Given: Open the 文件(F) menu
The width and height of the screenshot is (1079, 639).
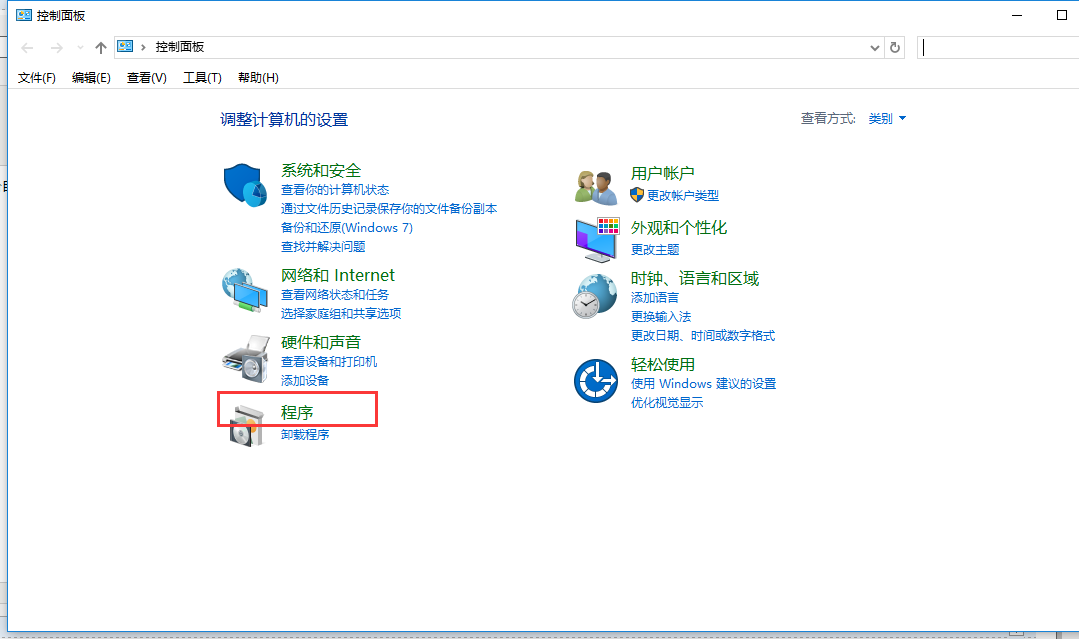Looking at the screenshot, I should 36,78.
